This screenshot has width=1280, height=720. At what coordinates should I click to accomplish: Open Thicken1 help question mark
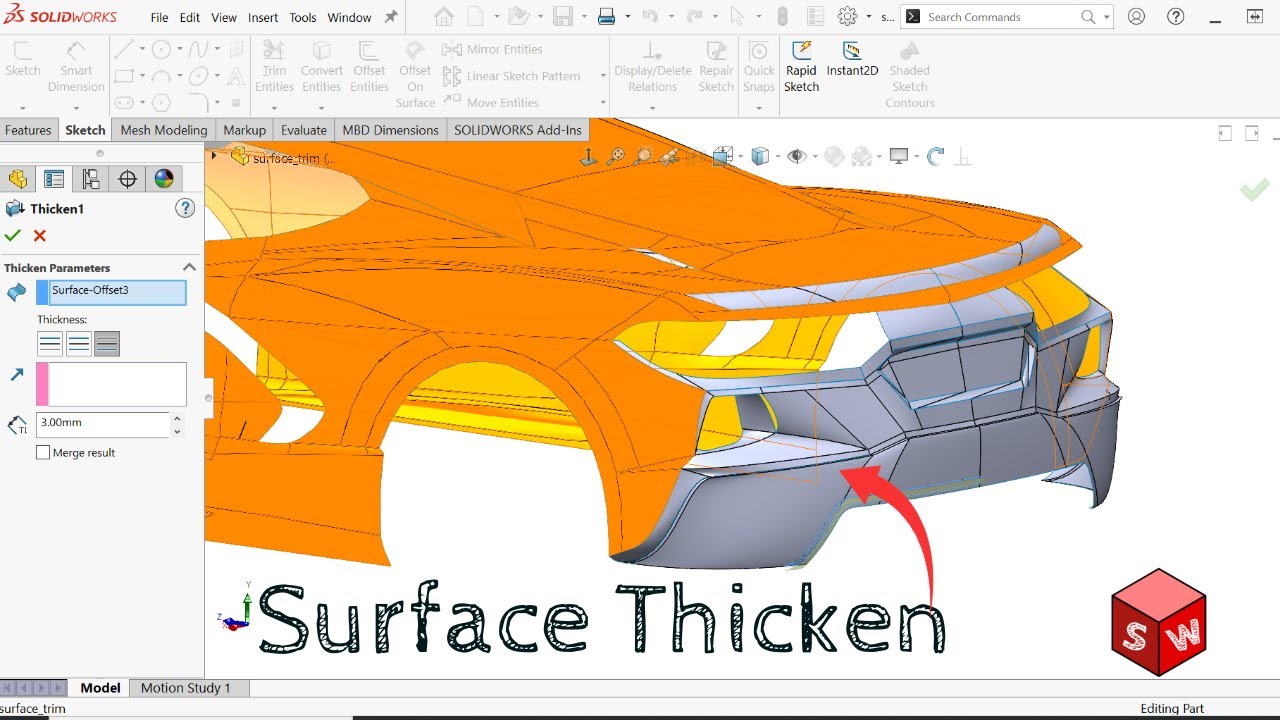click(185, 208)
